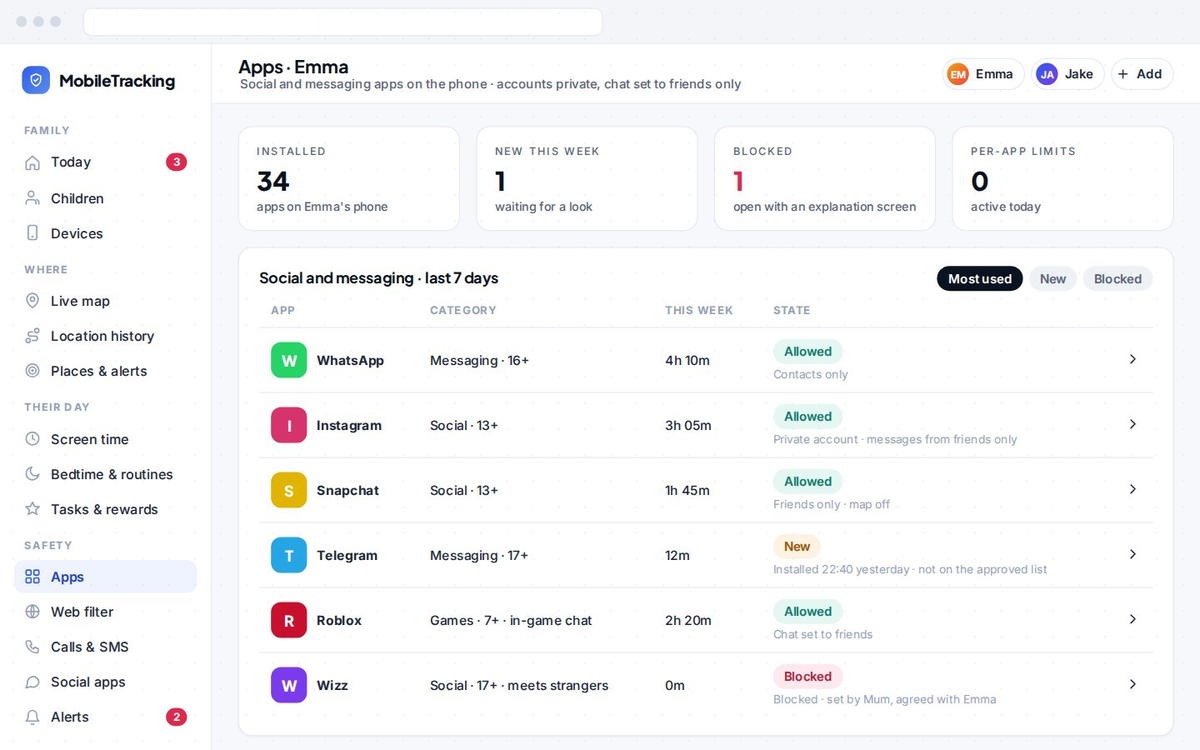Click the Web filter globe icon
Screen dimensions: 1200x750
click(x=32, y=612)
